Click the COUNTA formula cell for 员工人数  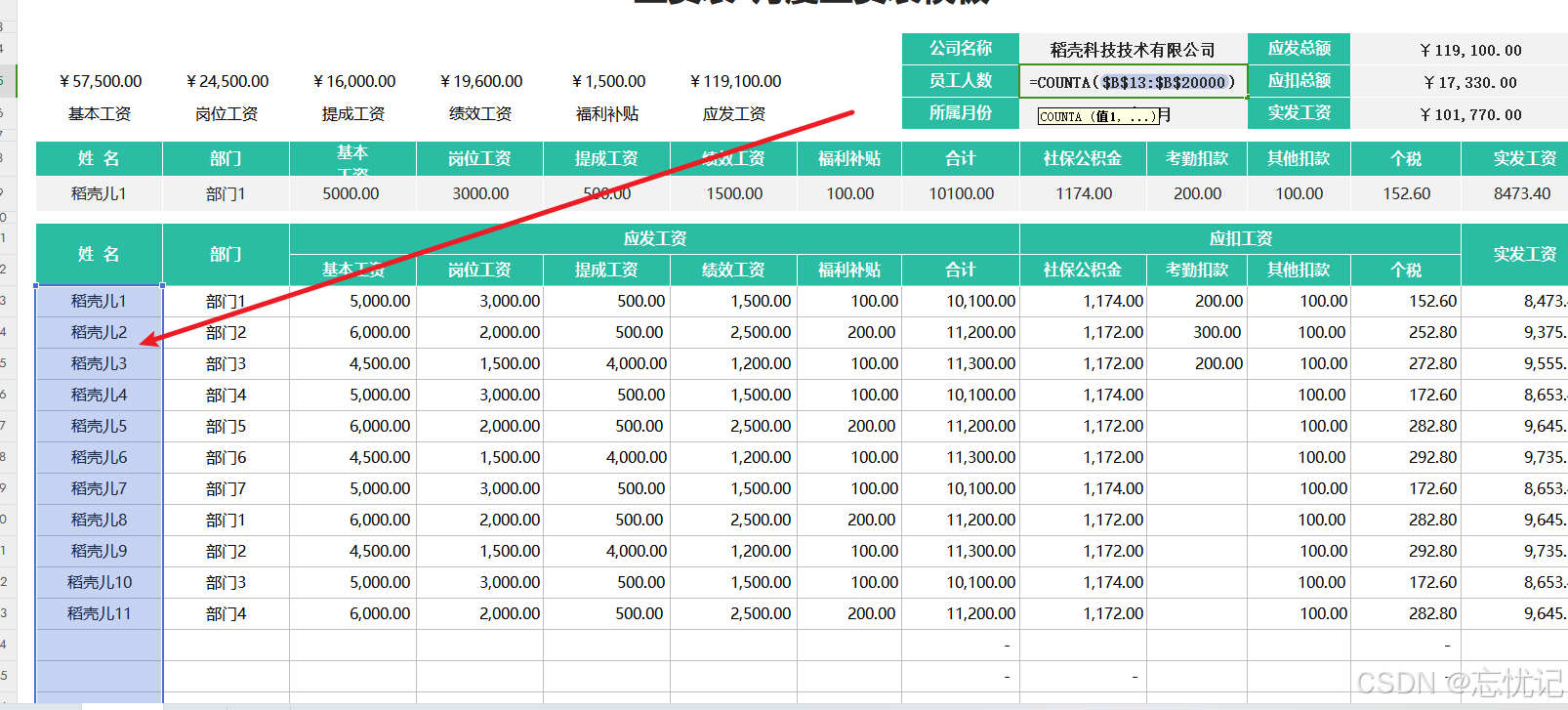coord(1133,82)
